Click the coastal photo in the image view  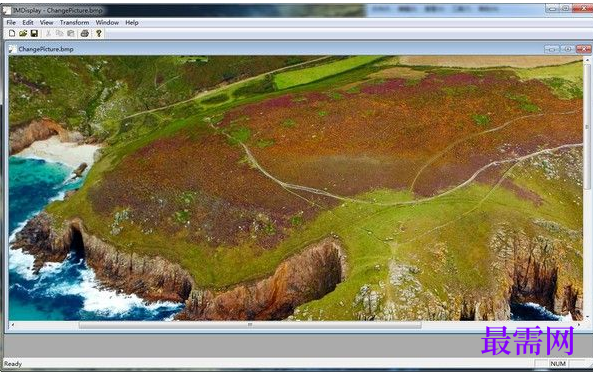(296, 188)
